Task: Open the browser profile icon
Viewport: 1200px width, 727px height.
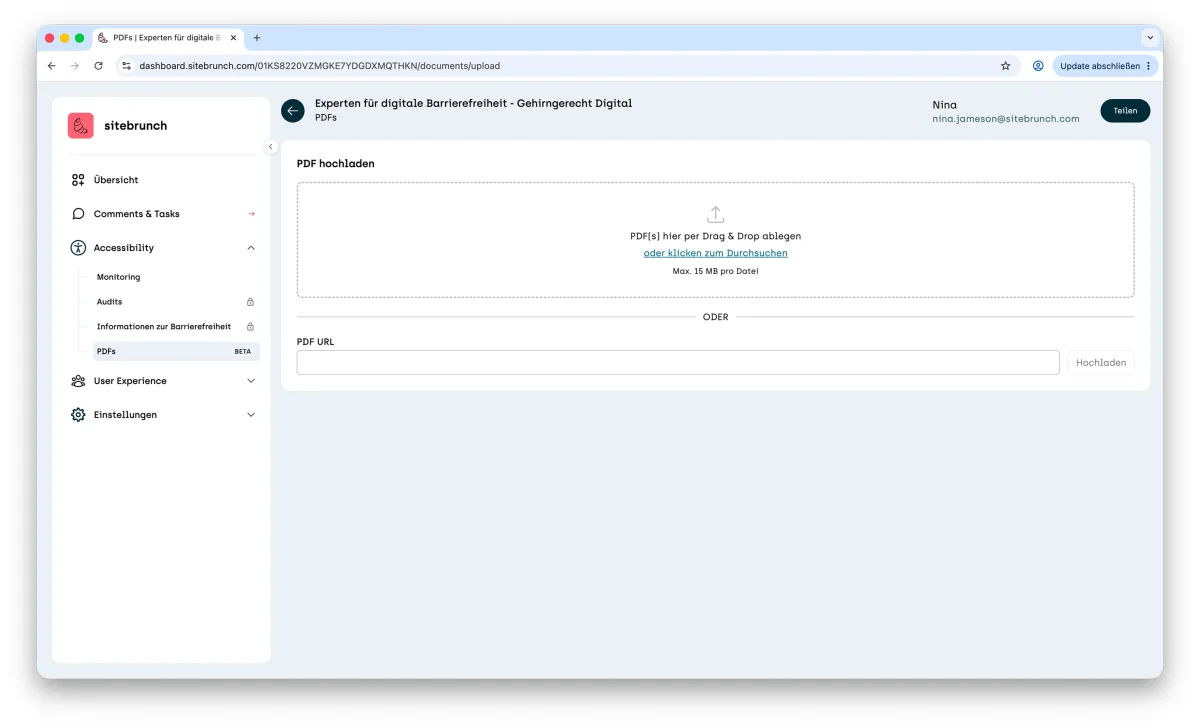Action: [x=1038, y=66]
